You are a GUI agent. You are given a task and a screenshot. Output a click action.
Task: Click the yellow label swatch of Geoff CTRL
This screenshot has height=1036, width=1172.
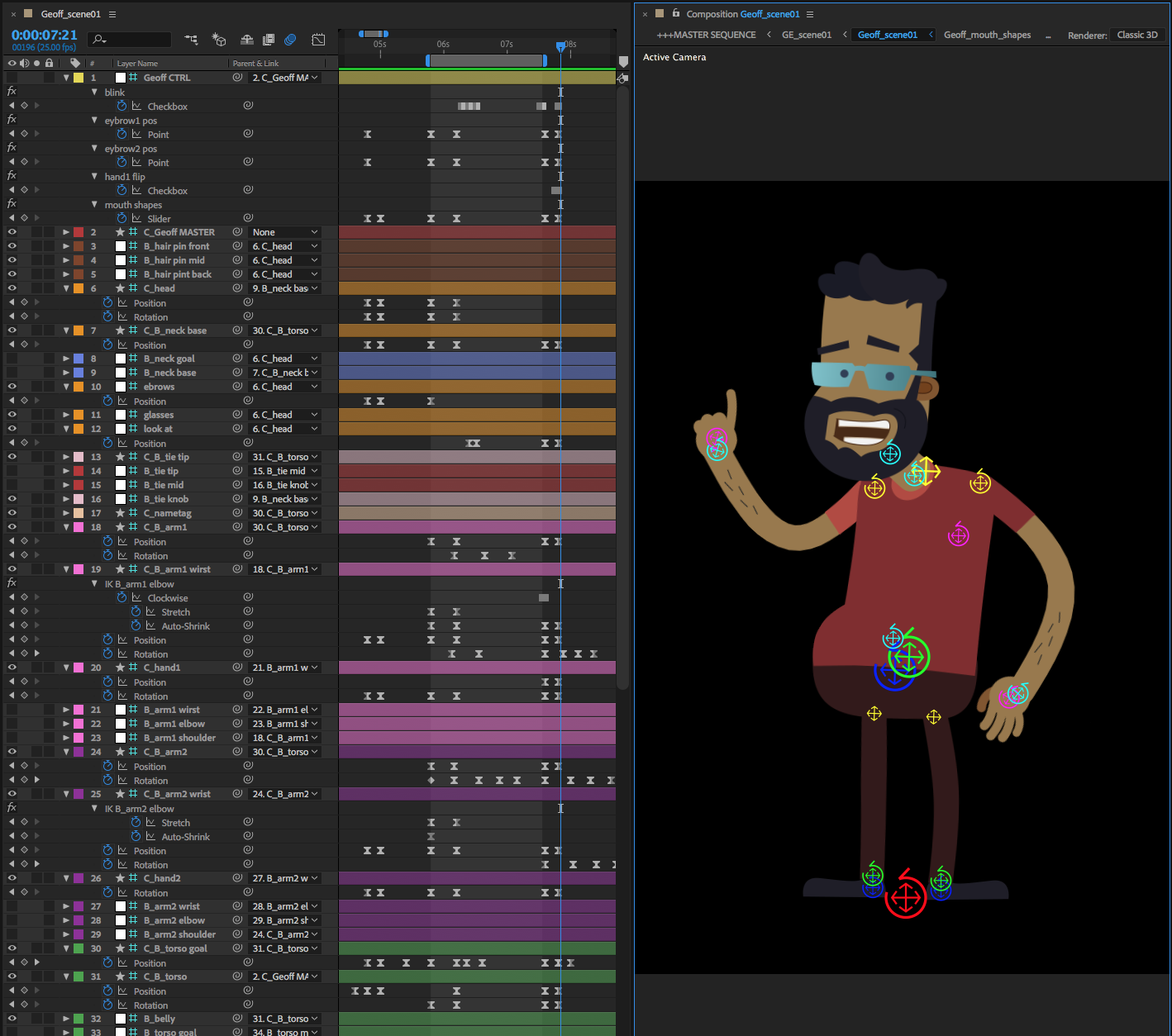(x=79, y=78)
